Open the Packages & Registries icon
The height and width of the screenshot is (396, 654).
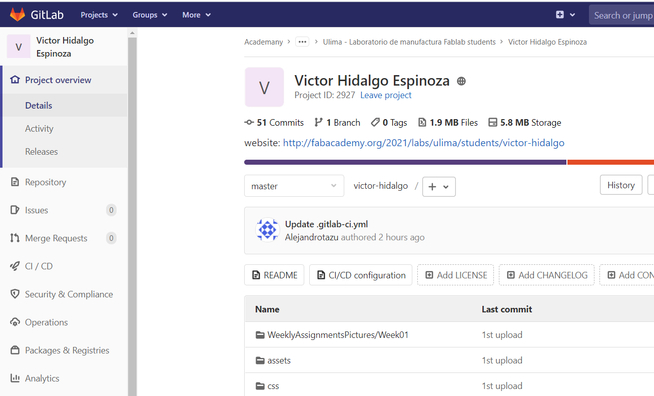(15, 350)
